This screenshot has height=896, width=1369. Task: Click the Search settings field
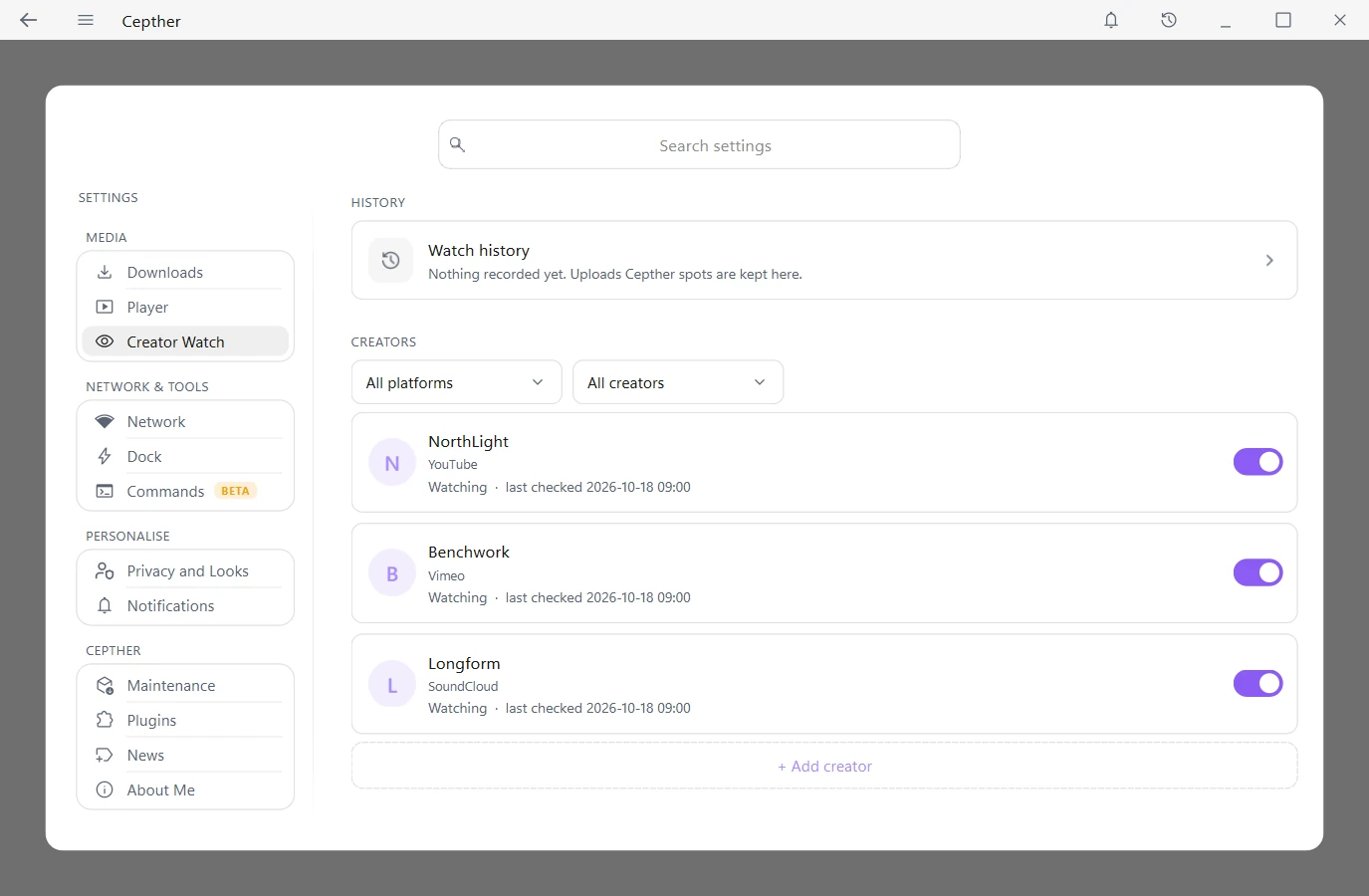pyautogui.click(x=699, y=145)
